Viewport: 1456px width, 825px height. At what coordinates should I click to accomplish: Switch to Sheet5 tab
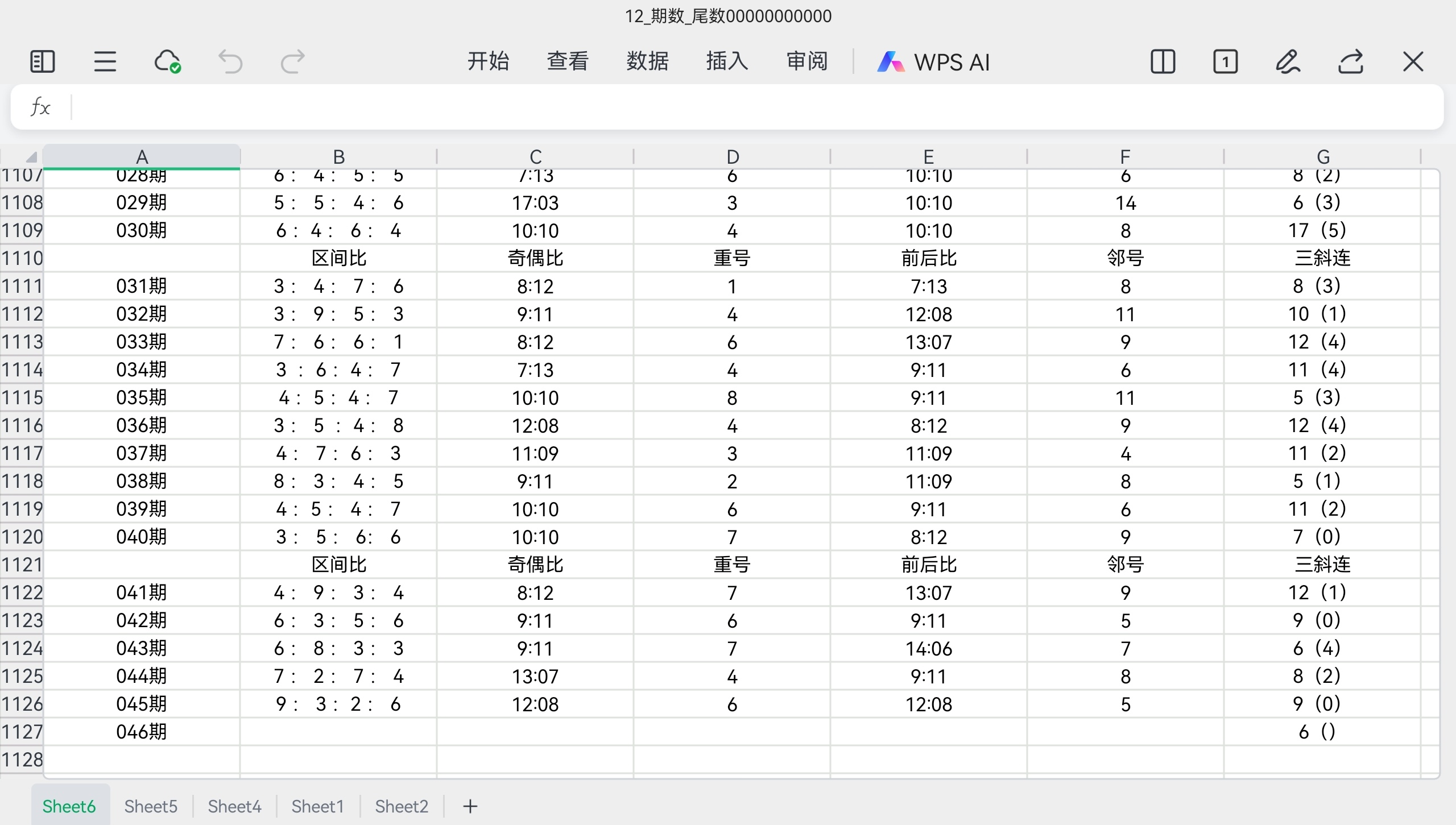tap(151, 806)
